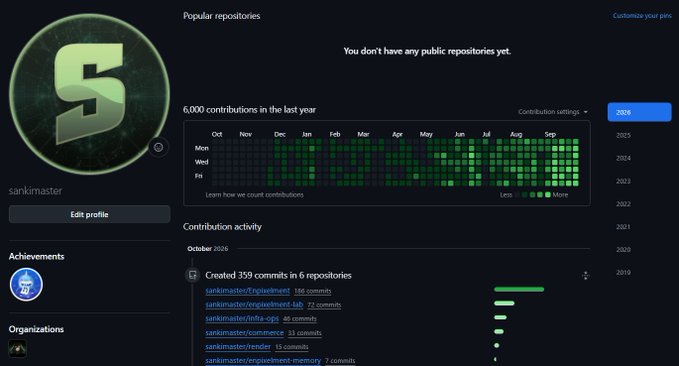Viewport: 679px width, 366px height.
Task: Click the 186 commits link
Action: pos(312,291)
